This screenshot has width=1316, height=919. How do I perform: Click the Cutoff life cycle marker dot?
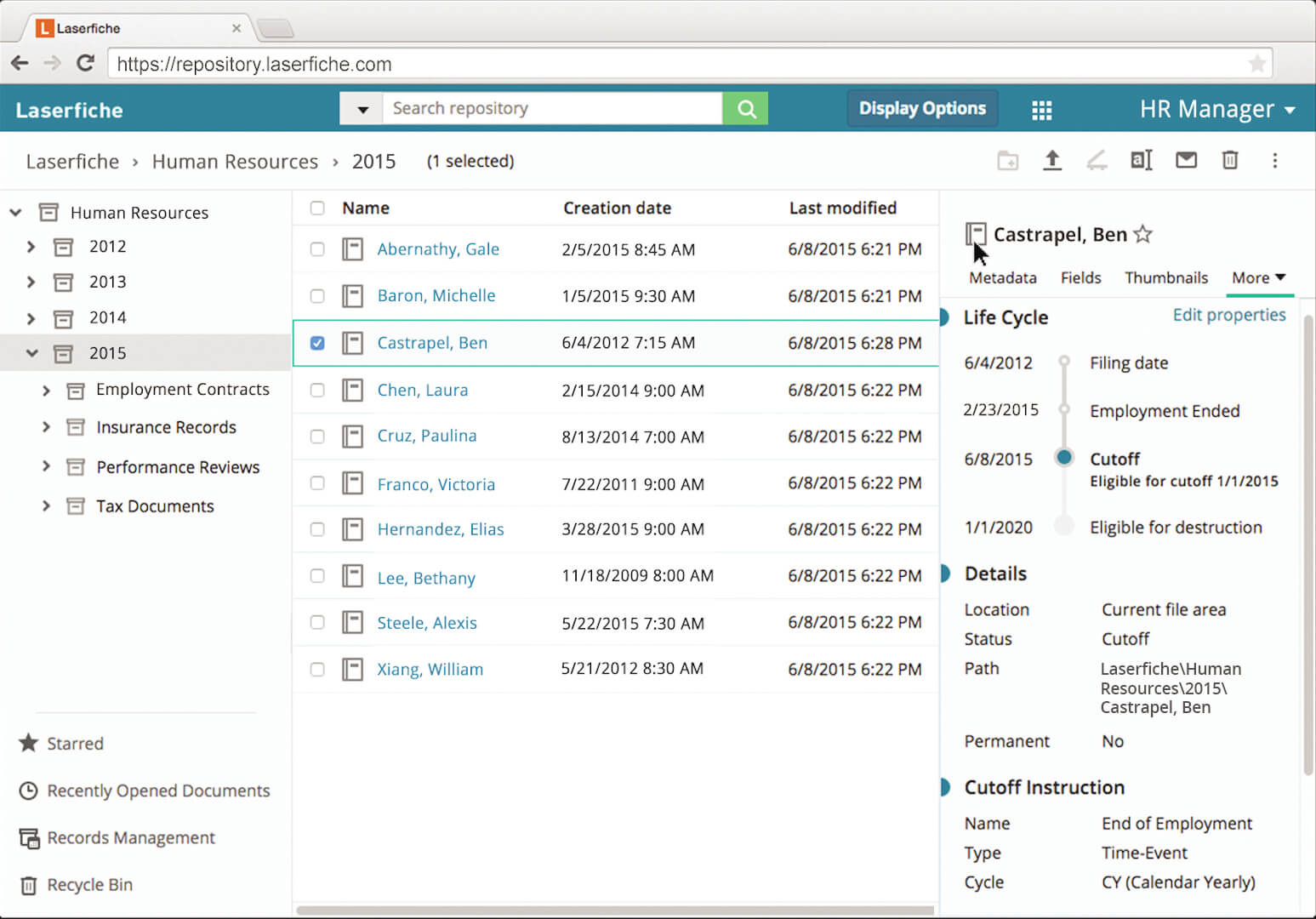tap(1063, 458)
